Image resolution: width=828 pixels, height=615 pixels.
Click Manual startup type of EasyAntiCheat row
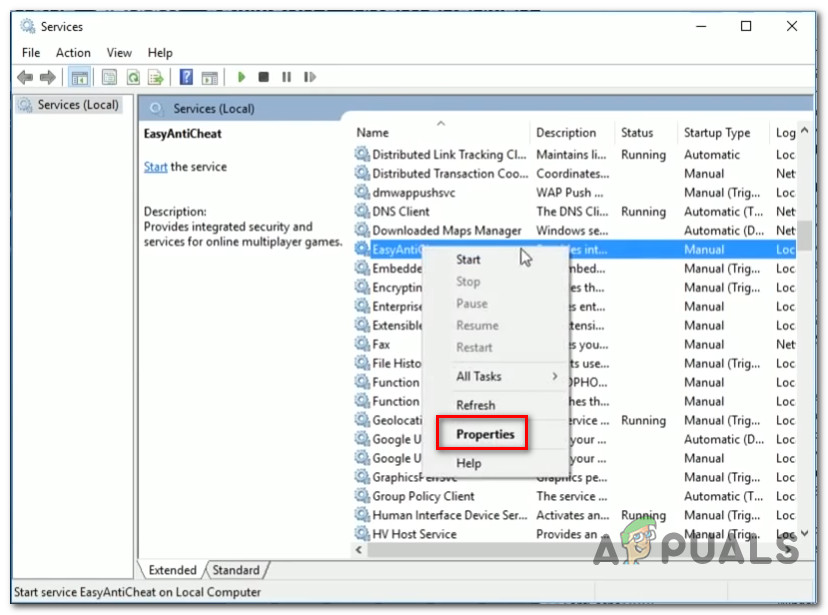click(704, 250)
